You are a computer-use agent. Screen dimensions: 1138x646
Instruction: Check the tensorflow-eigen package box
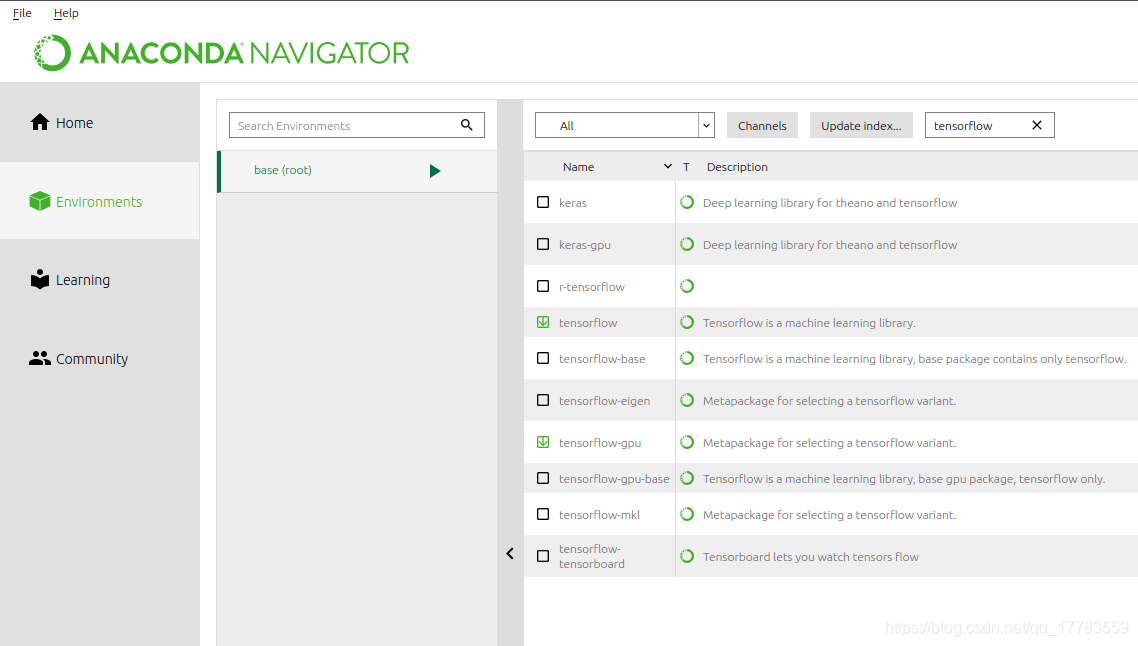click(543, 400)
